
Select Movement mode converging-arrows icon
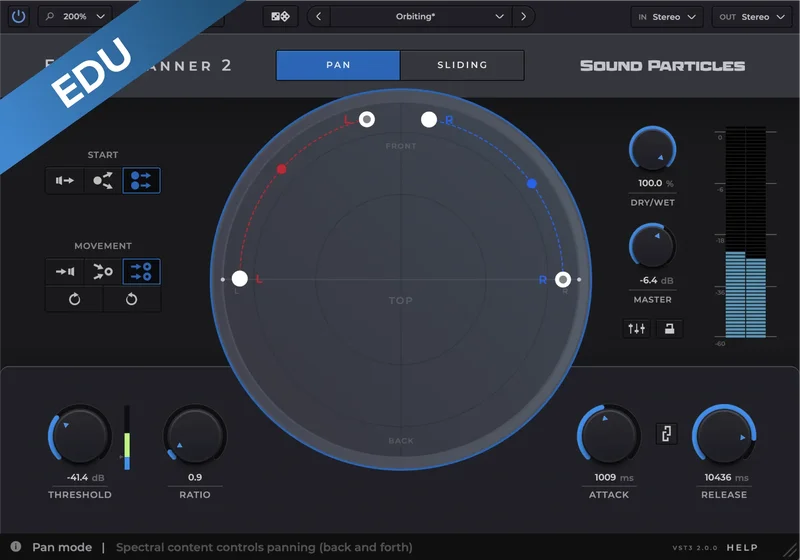[x=103, y=271]
